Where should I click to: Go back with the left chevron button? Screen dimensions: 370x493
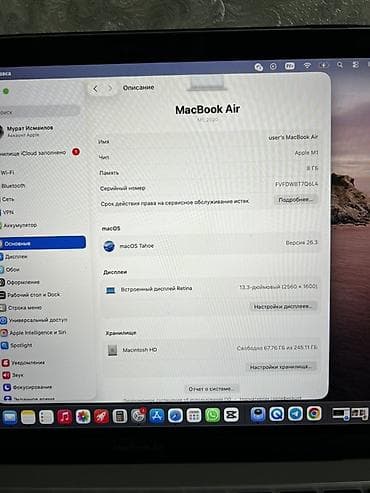96,89
